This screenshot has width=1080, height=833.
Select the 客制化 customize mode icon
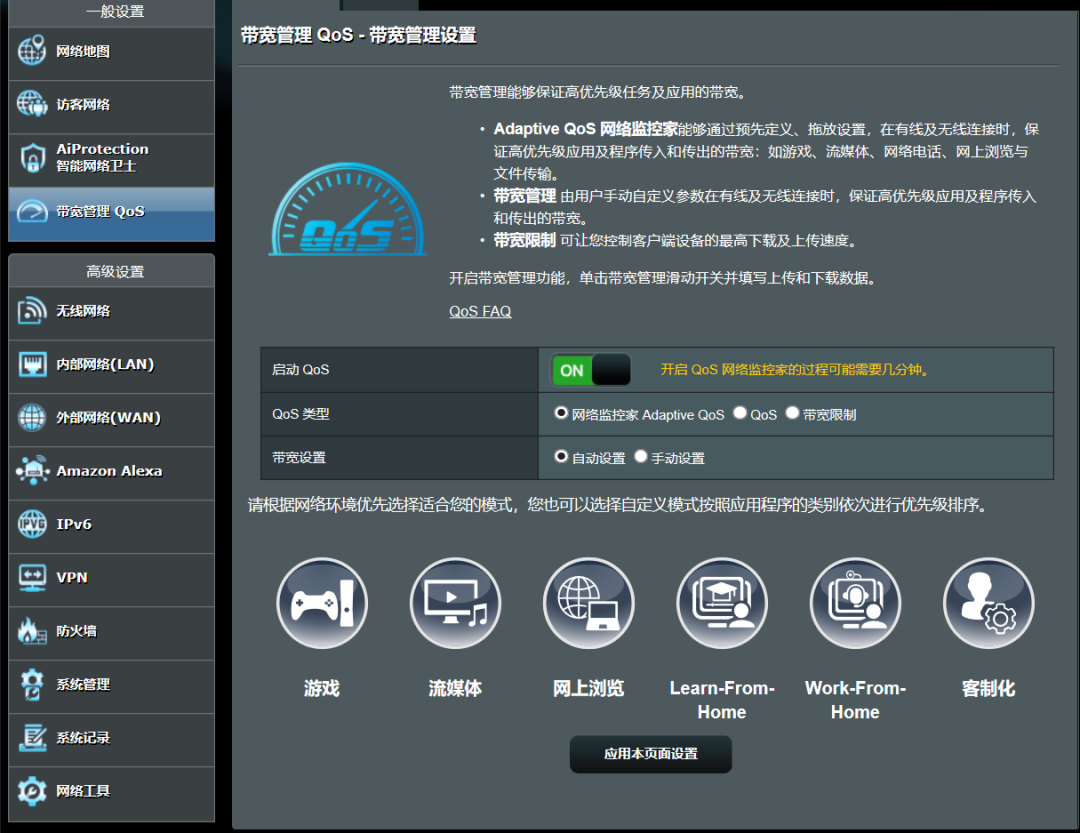click(x=988, y=604)
